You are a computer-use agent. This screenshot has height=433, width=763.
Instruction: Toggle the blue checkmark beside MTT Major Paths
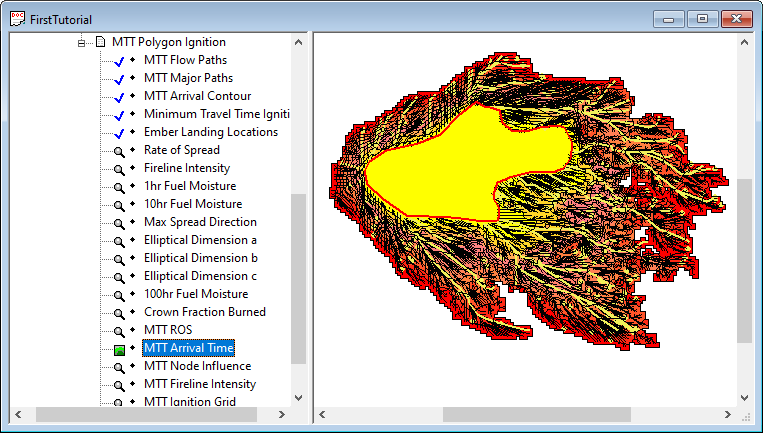click(119, 79)
